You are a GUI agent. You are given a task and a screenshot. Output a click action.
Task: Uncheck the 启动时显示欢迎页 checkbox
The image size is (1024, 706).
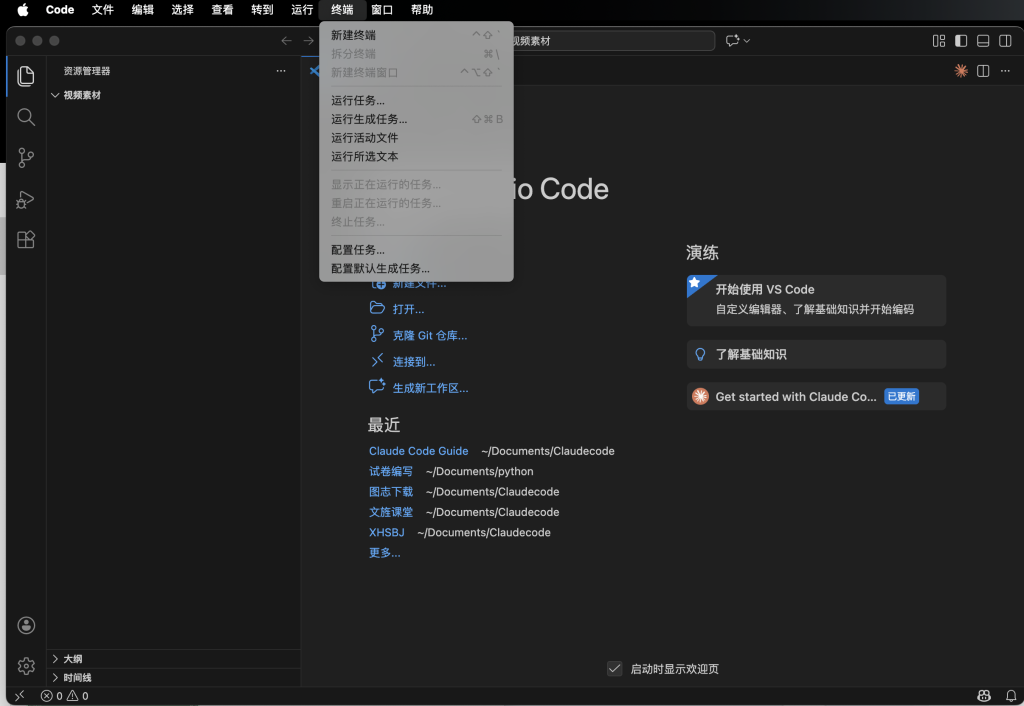(615, 669)
